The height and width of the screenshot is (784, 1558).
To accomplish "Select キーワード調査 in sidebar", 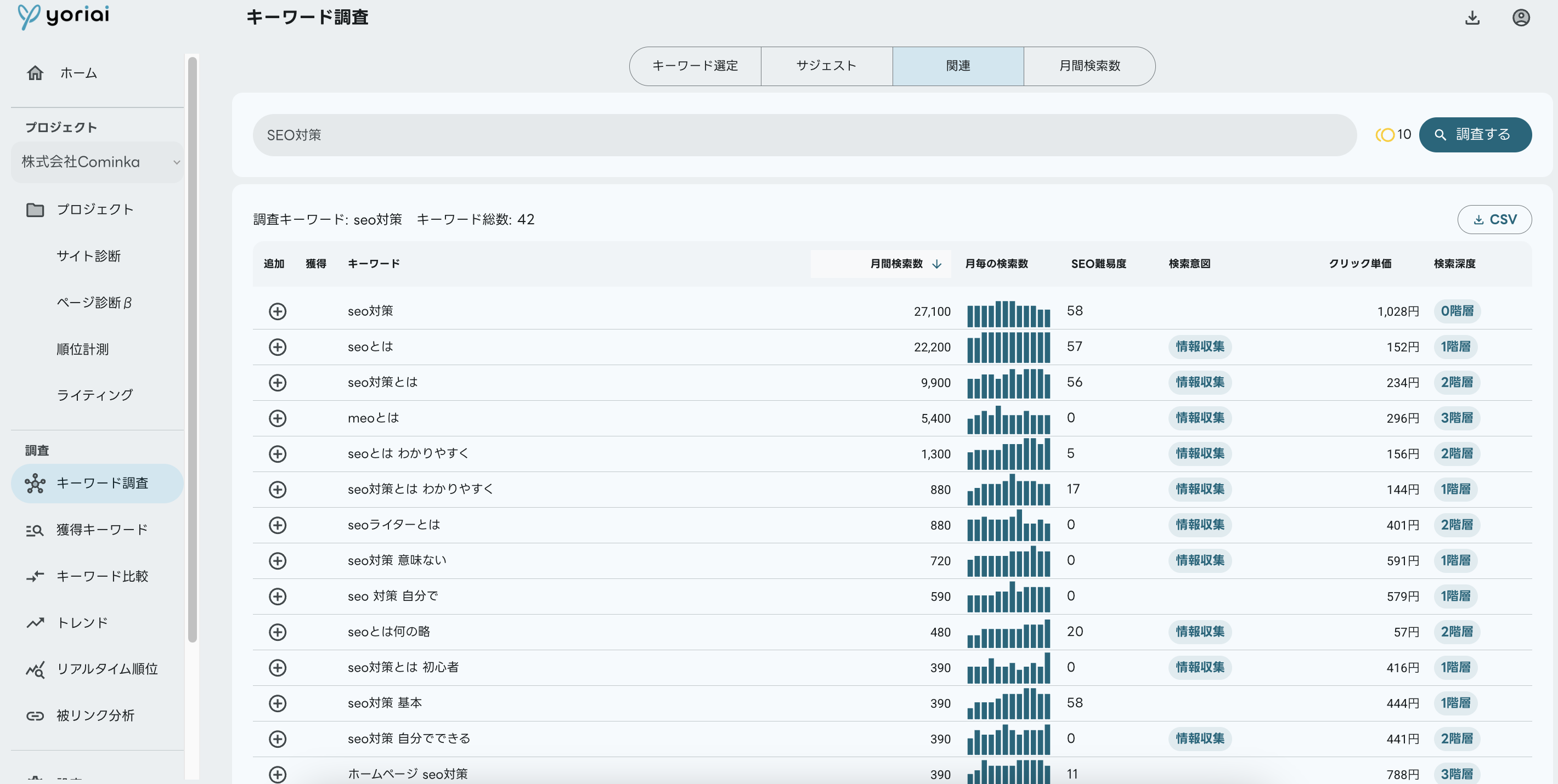I will click(97, 483).
